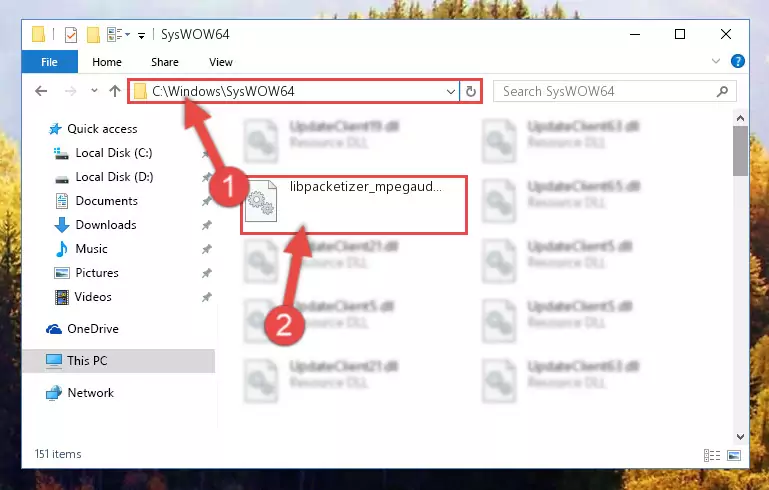Image resolution: width=769 pixels, height=490 pixels.
Task: Open Videos in the sidebar
Action: [x=93, y=297]
